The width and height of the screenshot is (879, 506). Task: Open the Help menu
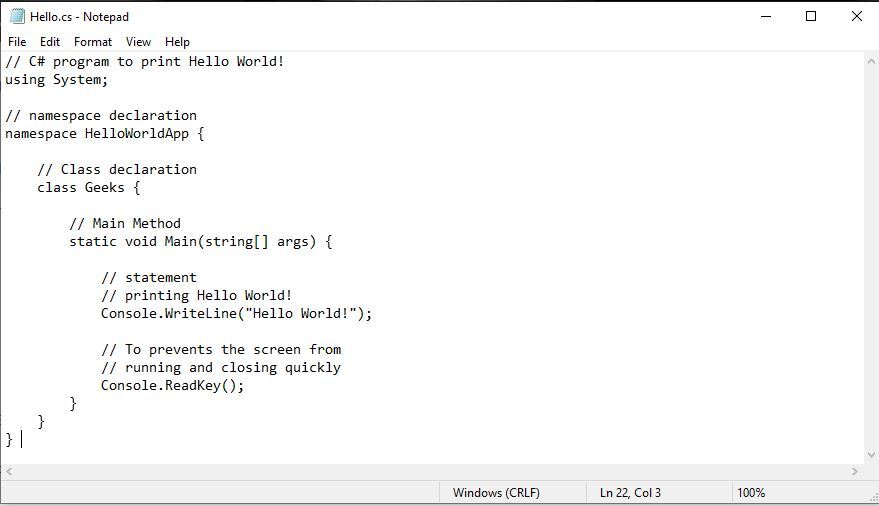[x=177, y=42]
